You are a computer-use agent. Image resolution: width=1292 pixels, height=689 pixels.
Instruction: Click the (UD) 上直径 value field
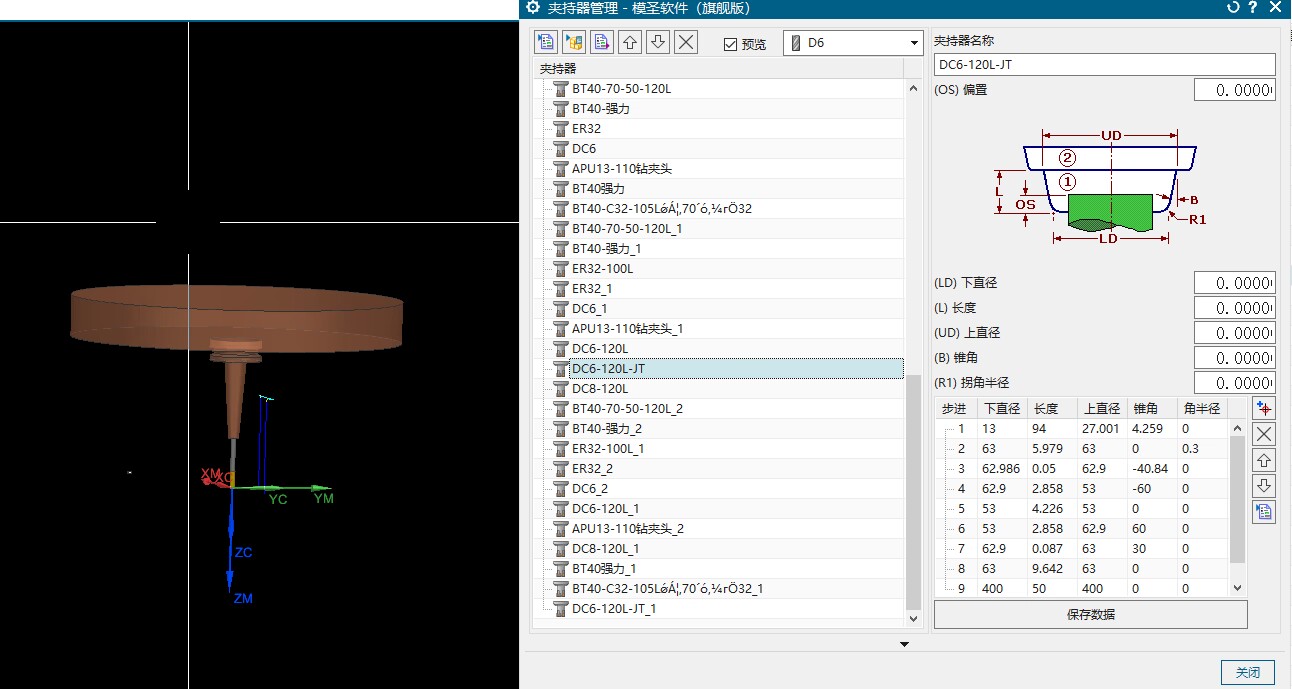coord(1235,333)
